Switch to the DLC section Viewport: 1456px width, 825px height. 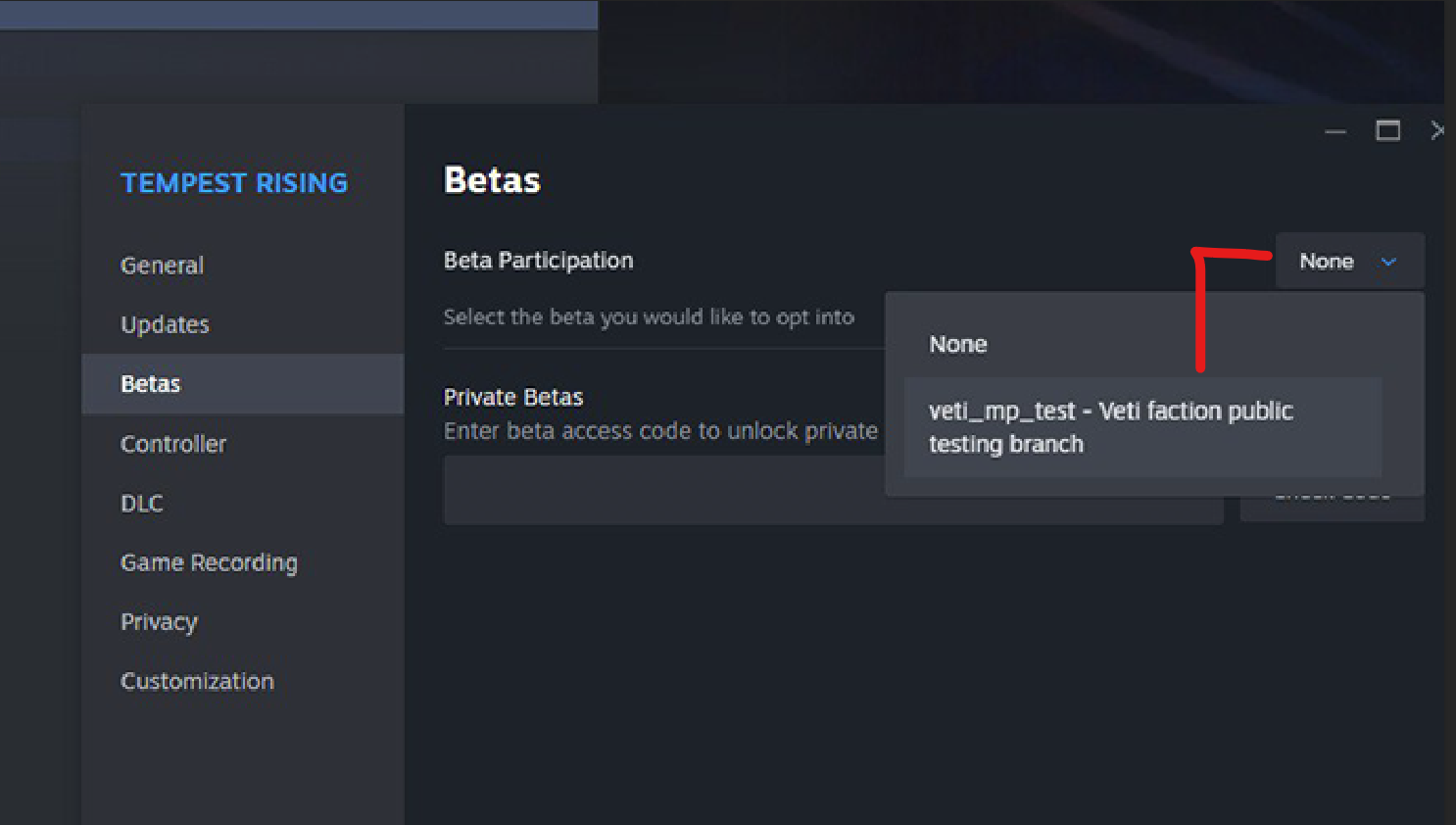point(142,504)
